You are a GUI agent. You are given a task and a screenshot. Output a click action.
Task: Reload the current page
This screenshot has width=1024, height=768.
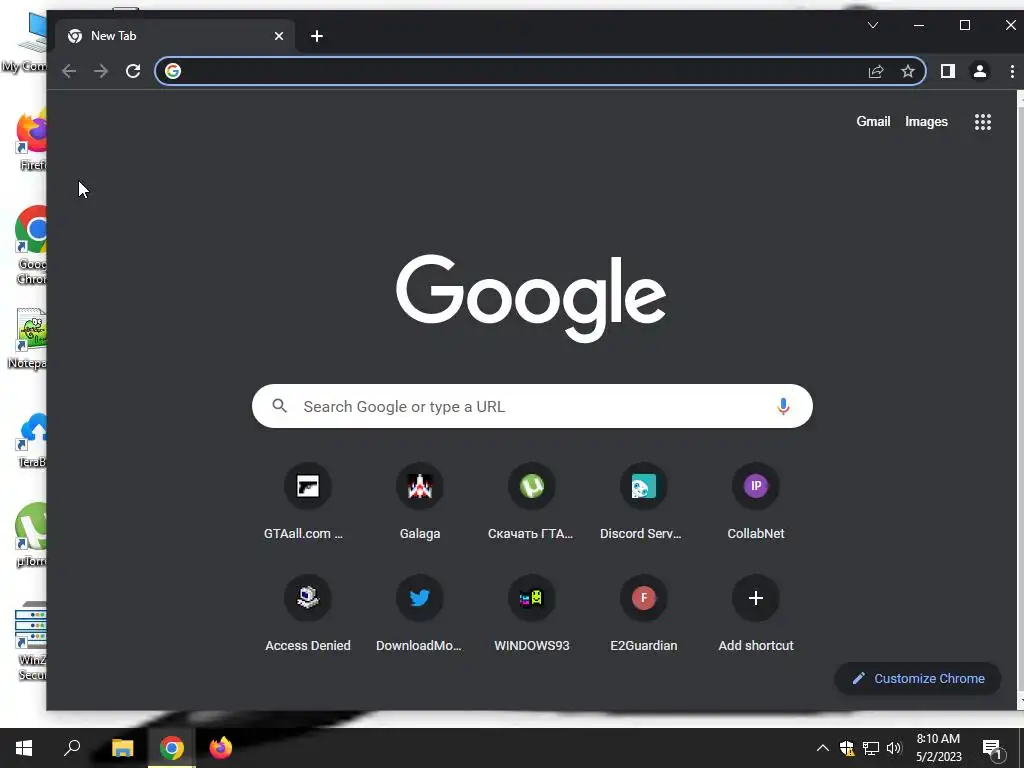click(133, 71)
